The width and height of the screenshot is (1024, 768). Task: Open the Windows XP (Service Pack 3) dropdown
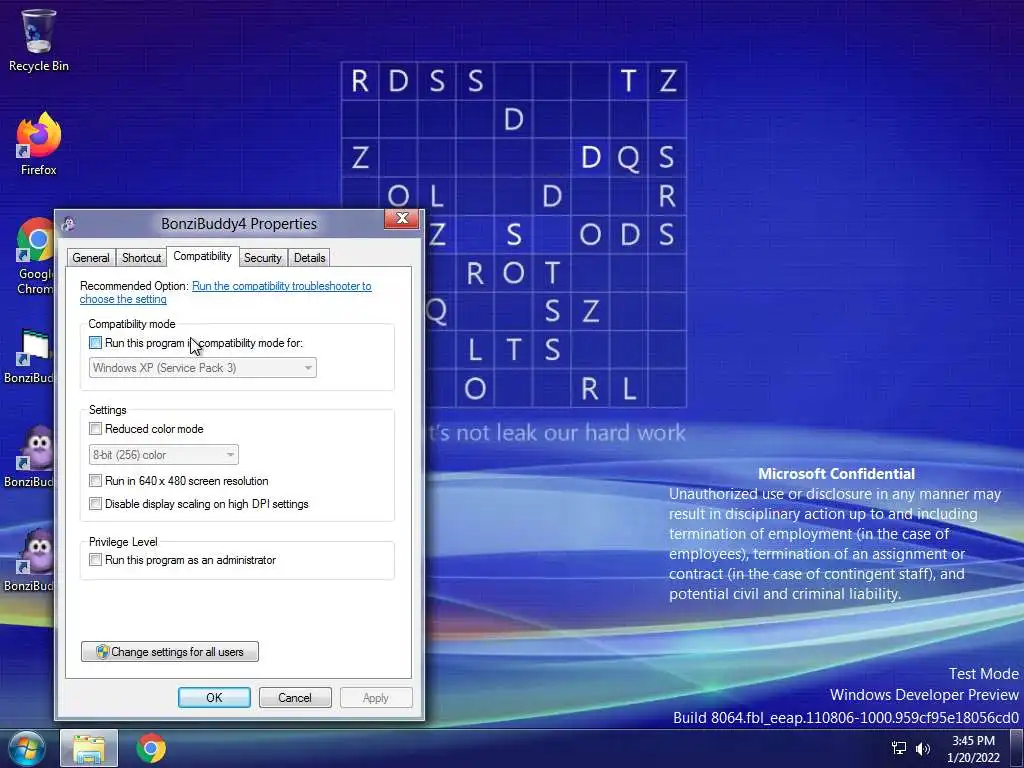click(x=202, y=368)
